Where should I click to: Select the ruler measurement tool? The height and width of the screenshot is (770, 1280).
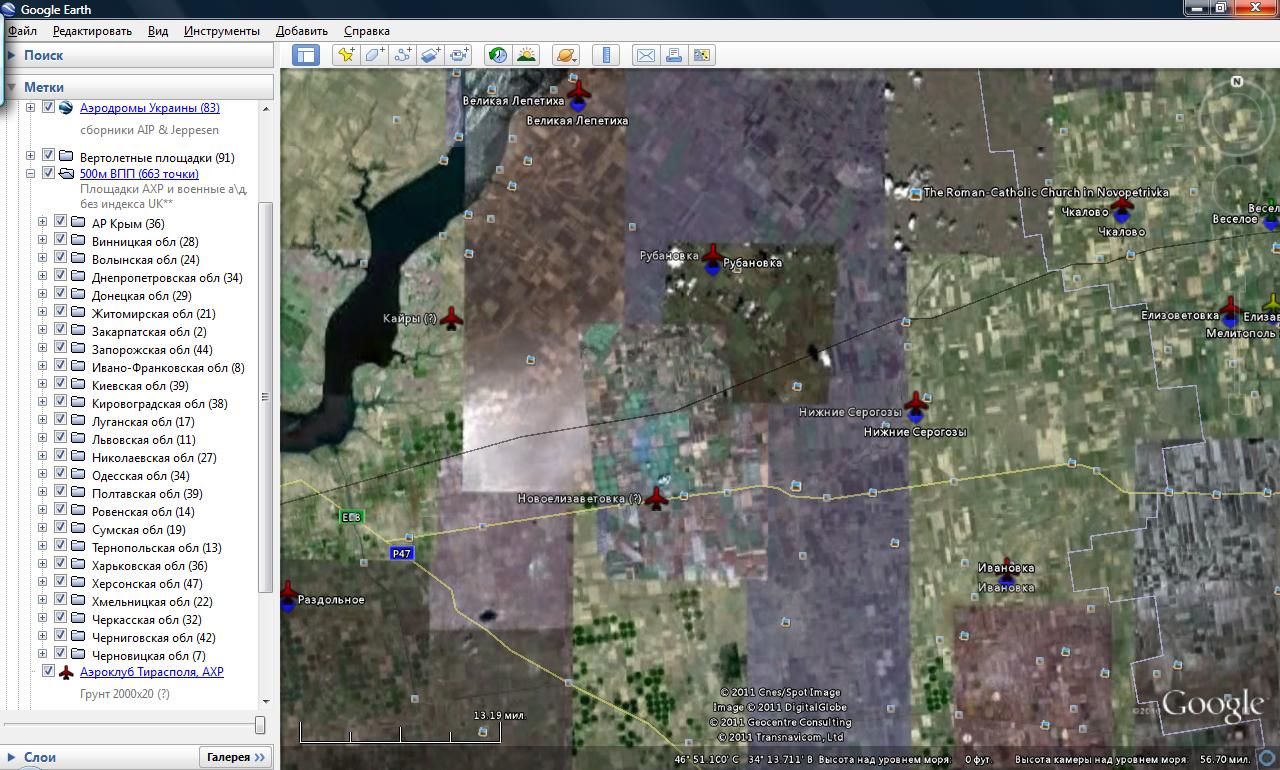tap(606, 55)
